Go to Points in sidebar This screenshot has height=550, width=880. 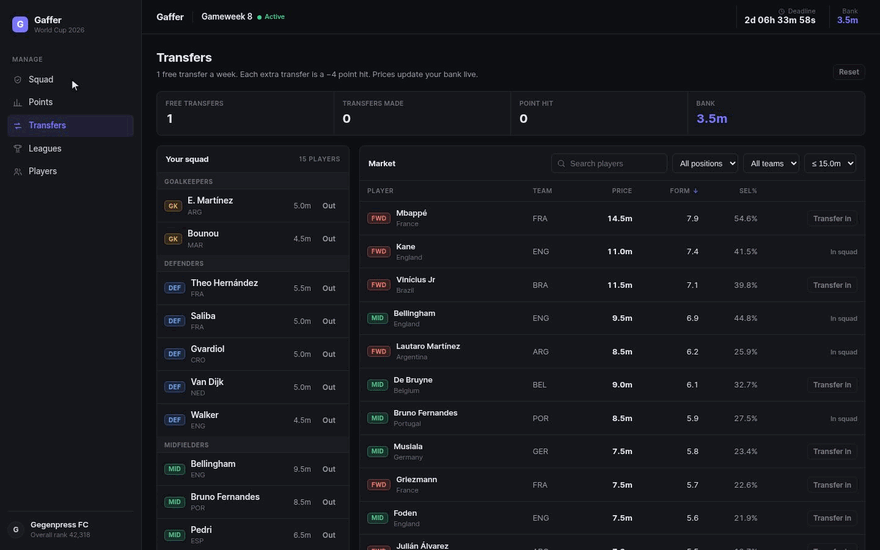click(x=71, y=102)
